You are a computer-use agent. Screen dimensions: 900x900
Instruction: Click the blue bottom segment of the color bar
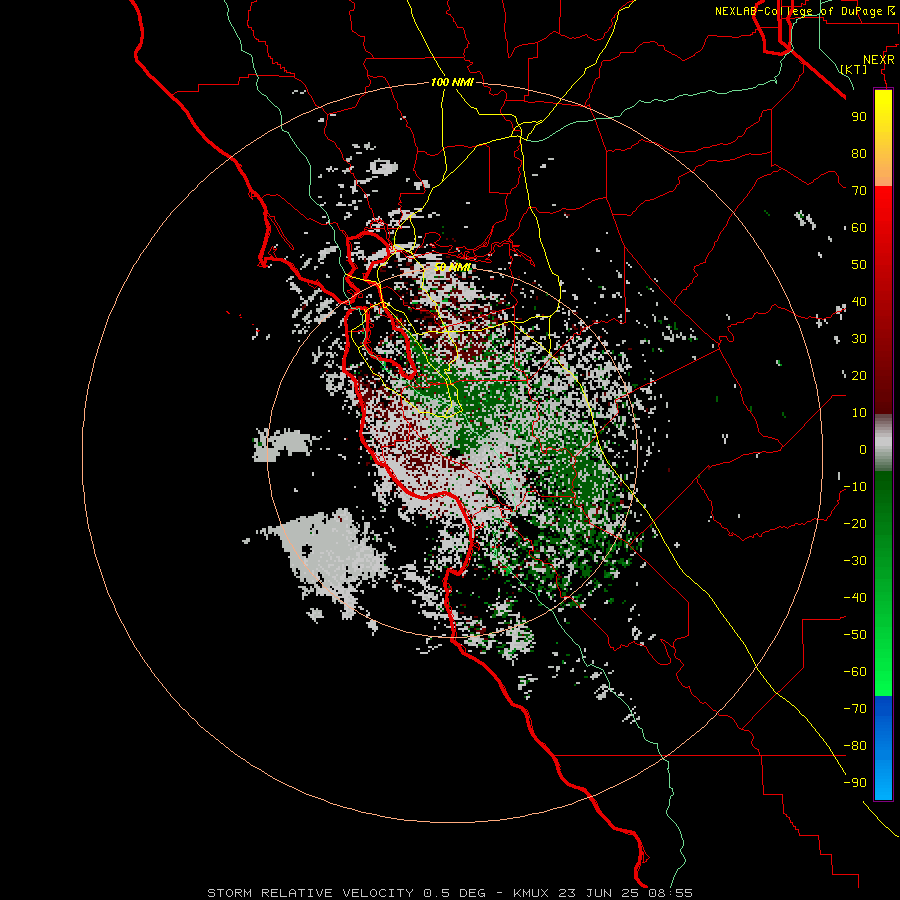coord(883,748)
